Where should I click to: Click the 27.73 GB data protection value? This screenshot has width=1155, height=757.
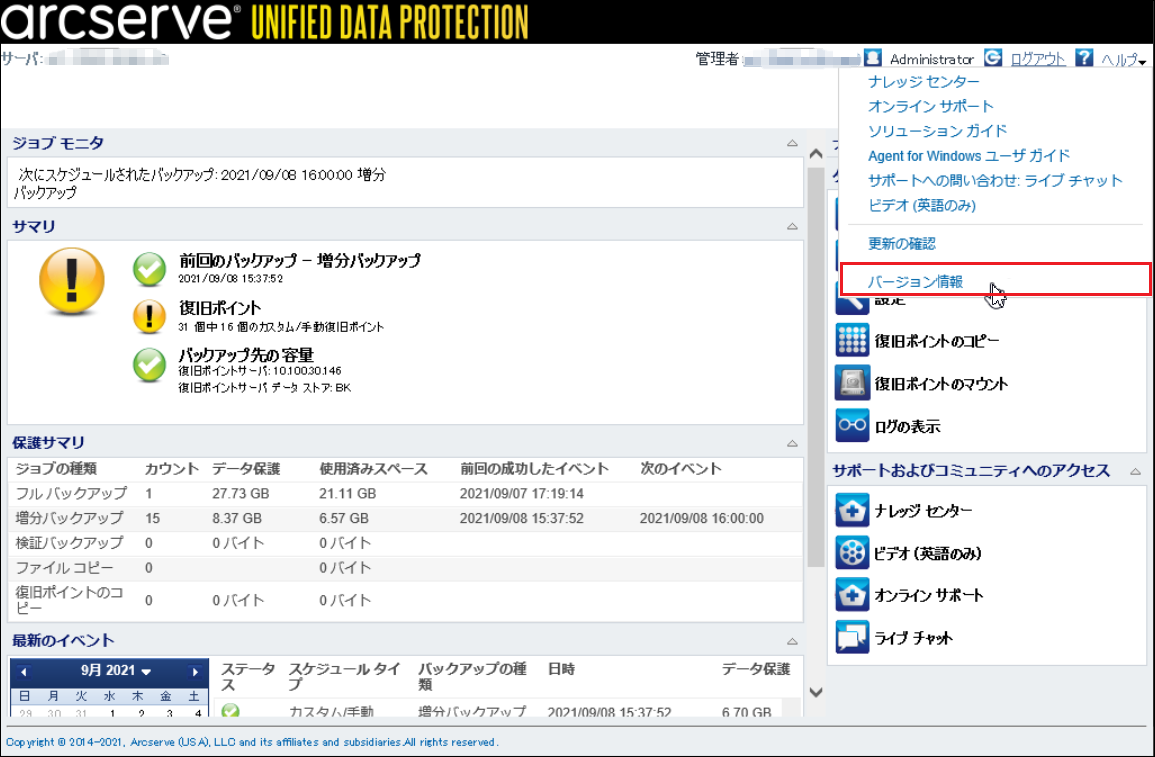pos(240,493)
